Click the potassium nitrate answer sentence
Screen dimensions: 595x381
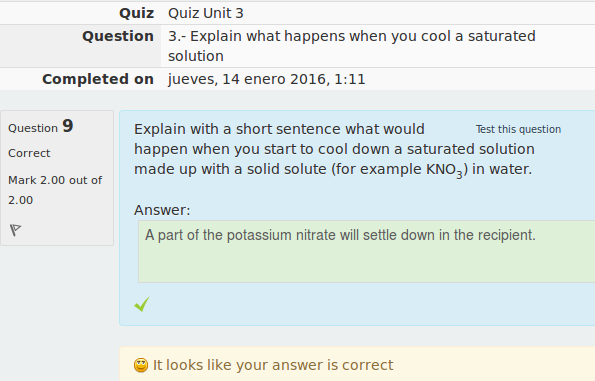point(340,235)
